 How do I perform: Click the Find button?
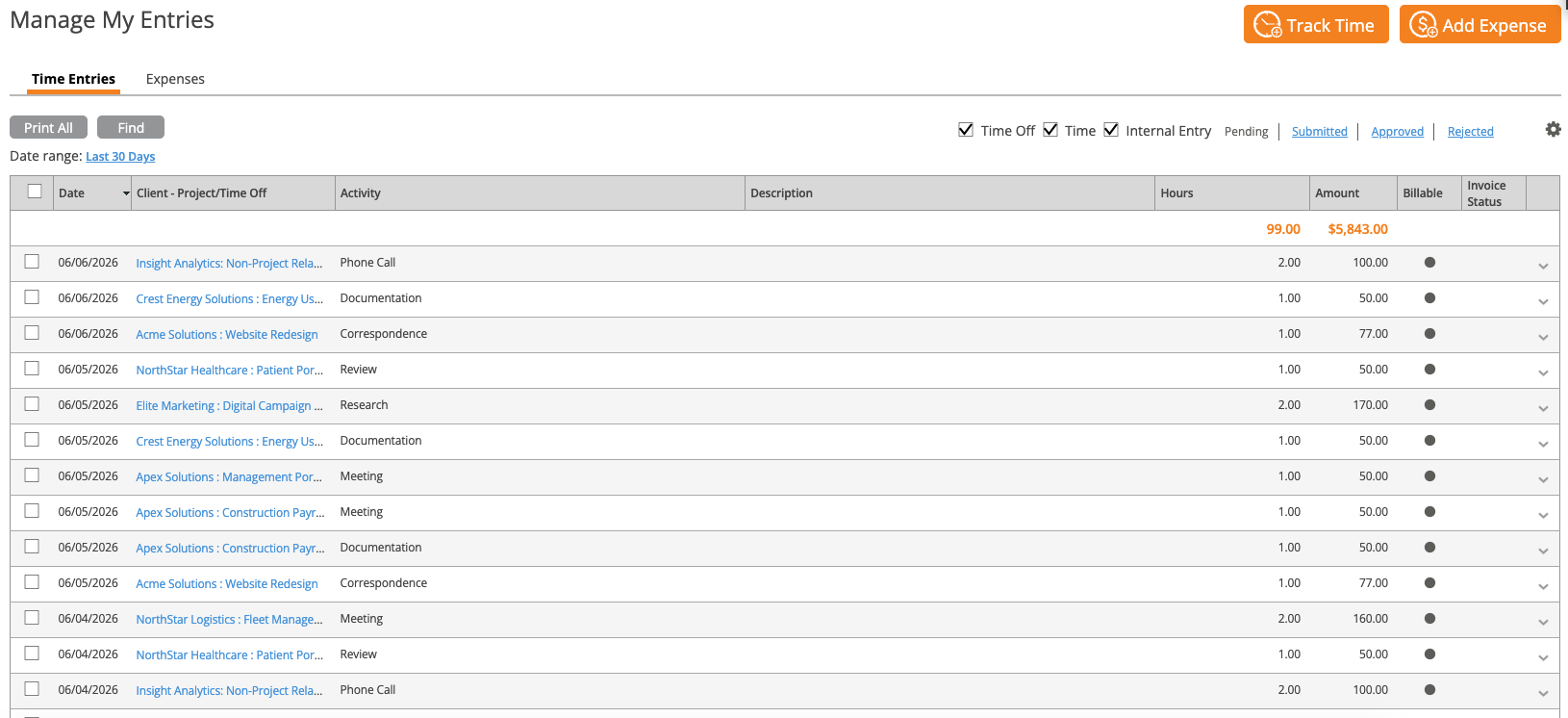pyautogui.click(x=131, y=128)
